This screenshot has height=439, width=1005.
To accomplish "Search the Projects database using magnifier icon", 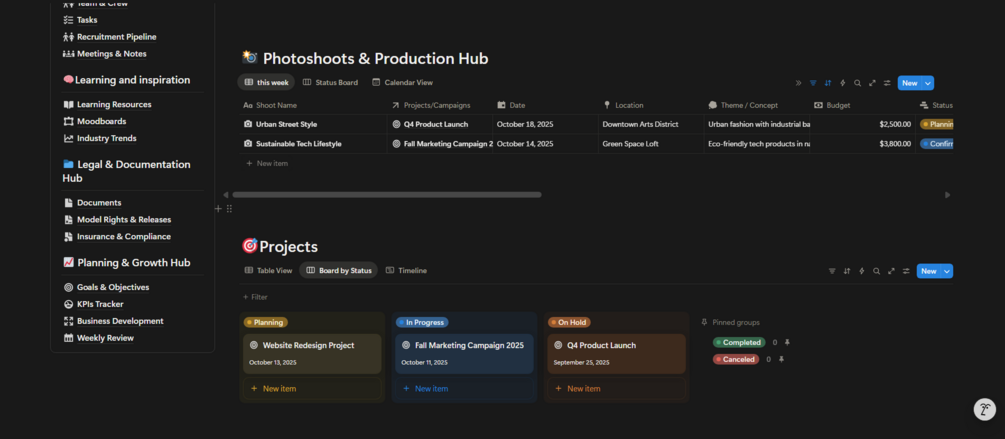I will tap(876, 271).
